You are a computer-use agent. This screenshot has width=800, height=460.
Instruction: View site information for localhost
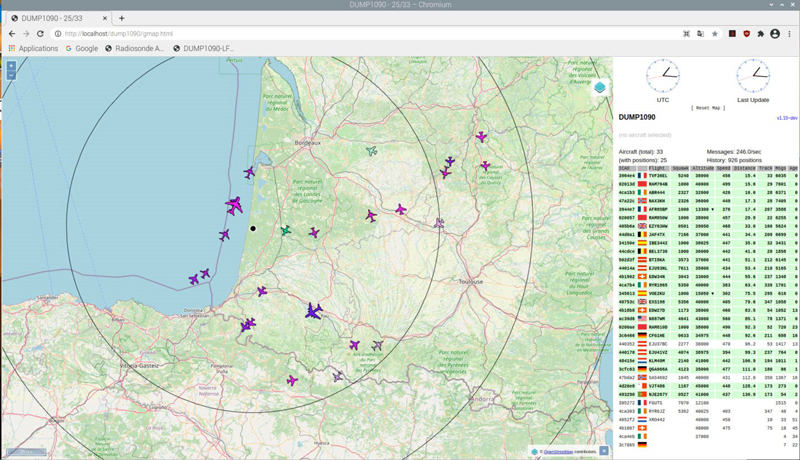point(58,34)
